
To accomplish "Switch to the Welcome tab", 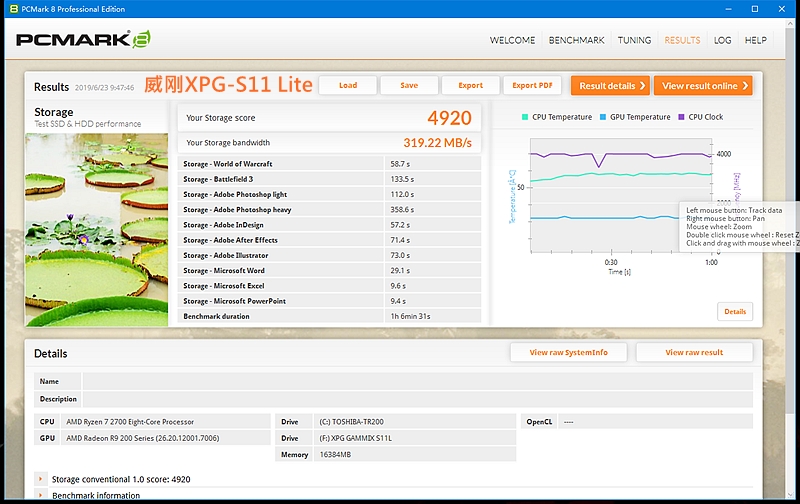I will click(512, 40).
